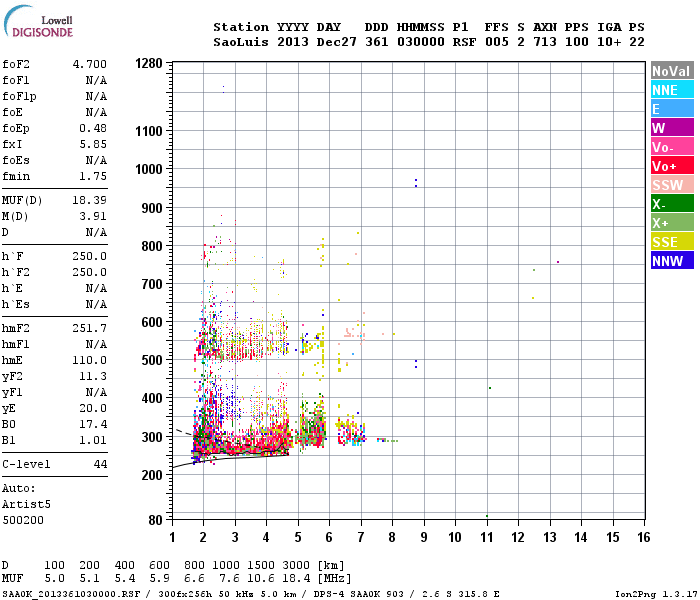This screenshot has width=700, height=600.
Task: Click the hmF2 value 251.7
Action: click(90, 328)
